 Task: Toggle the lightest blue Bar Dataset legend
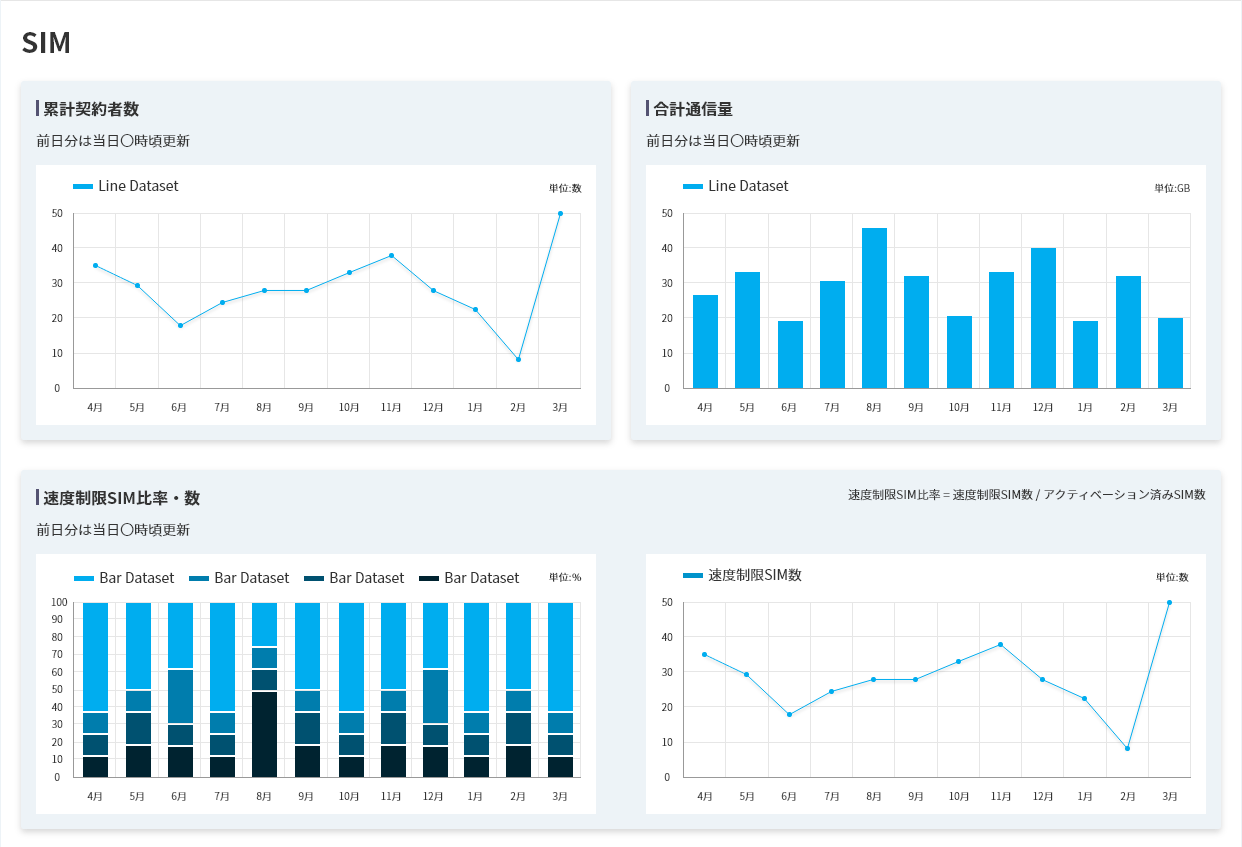(124, 578)
